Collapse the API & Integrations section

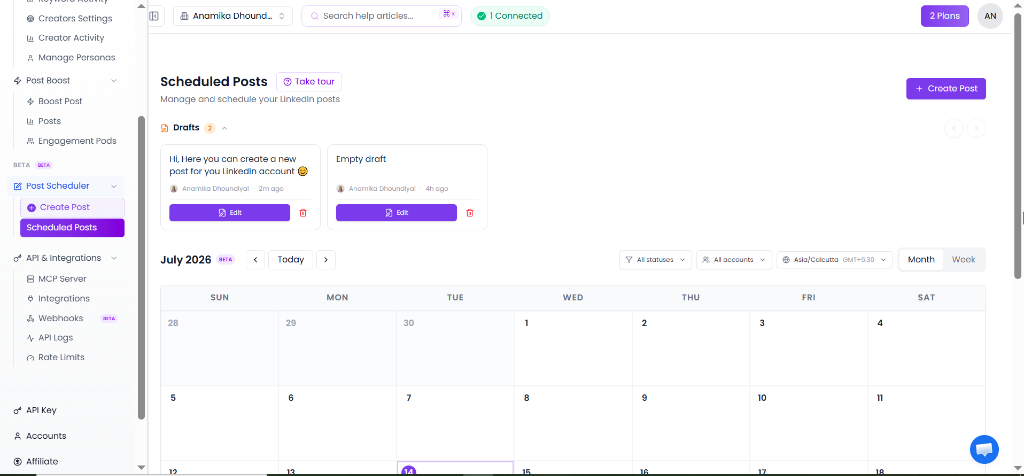(114, 258)
